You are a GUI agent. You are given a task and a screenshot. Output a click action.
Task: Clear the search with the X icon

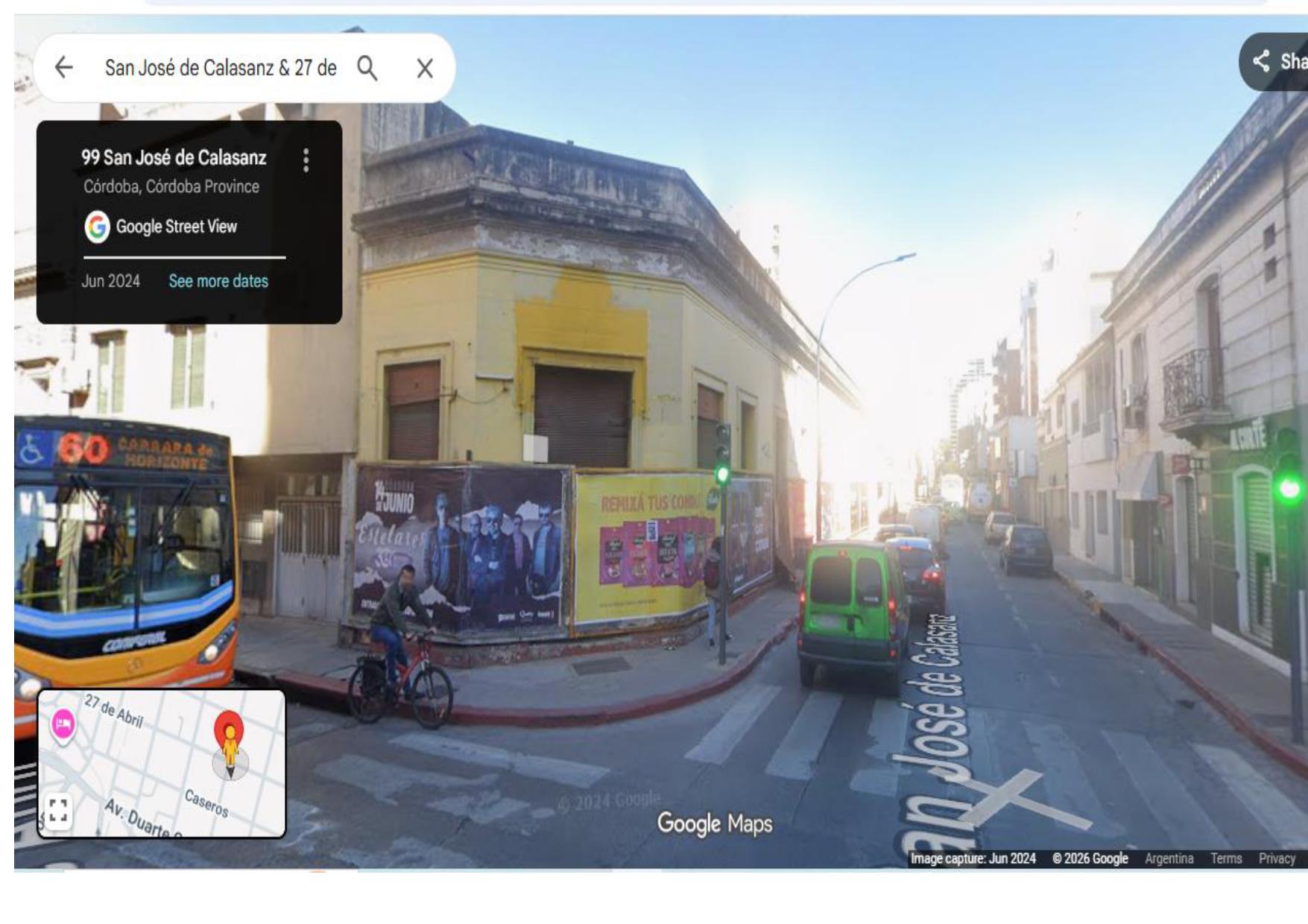point(425,69)
